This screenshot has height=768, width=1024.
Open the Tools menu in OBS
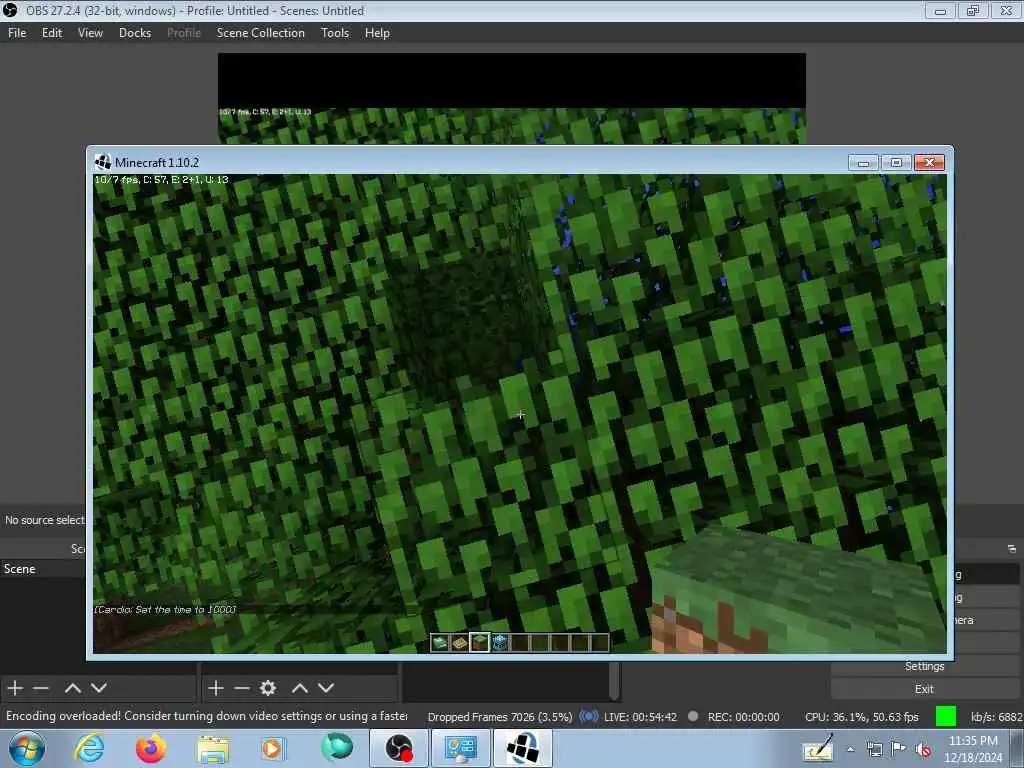(335, 33)
